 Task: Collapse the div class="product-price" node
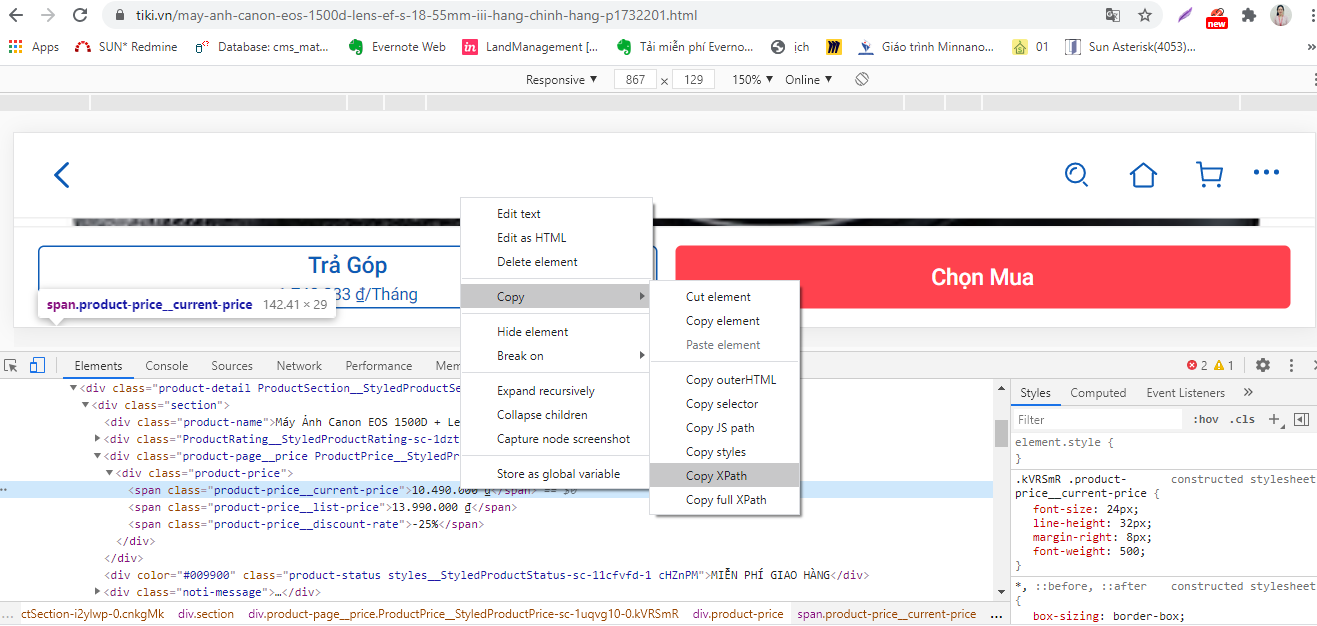(110, 473)
